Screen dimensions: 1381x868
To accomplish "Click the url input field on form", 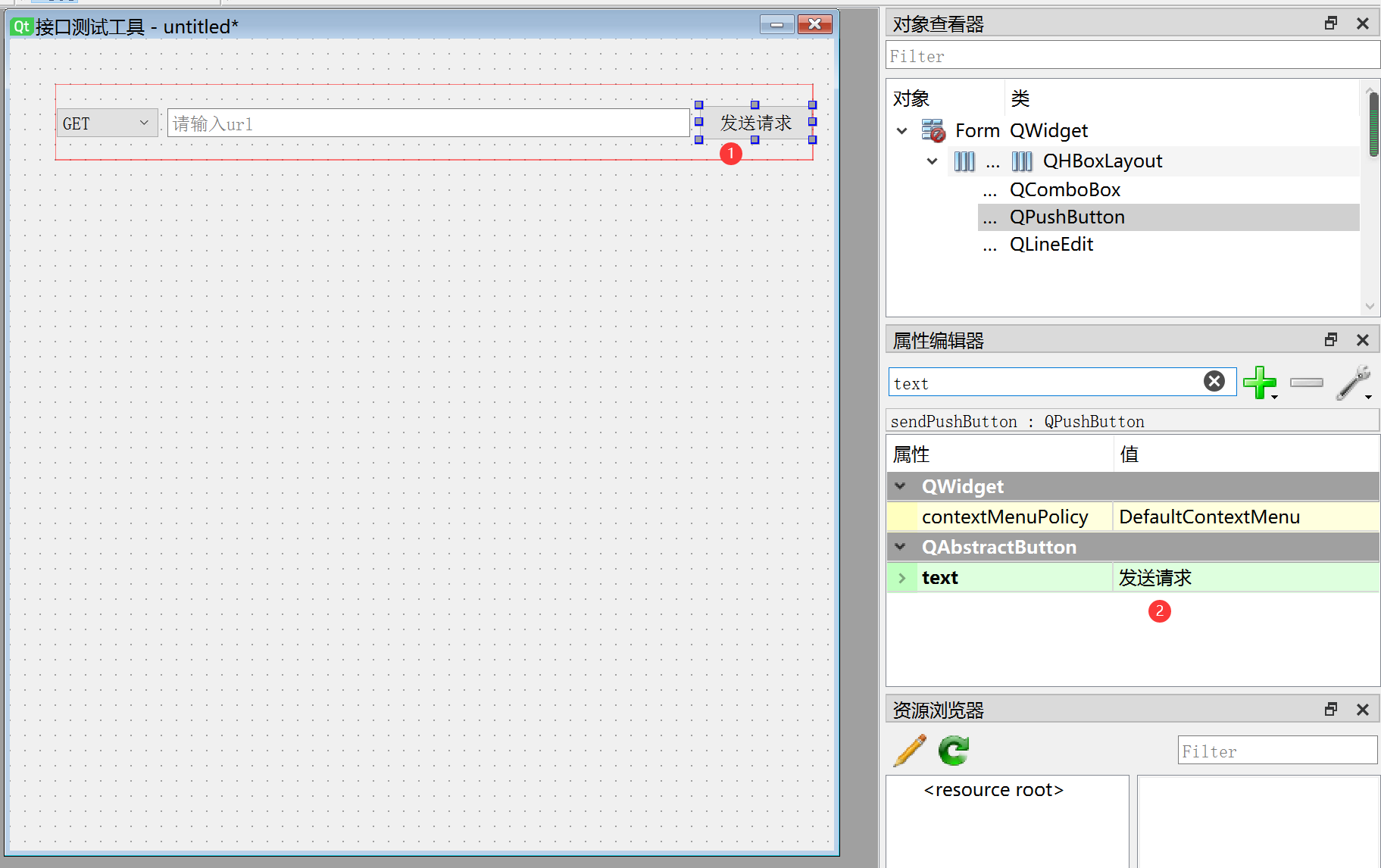I will pos(428,123).
